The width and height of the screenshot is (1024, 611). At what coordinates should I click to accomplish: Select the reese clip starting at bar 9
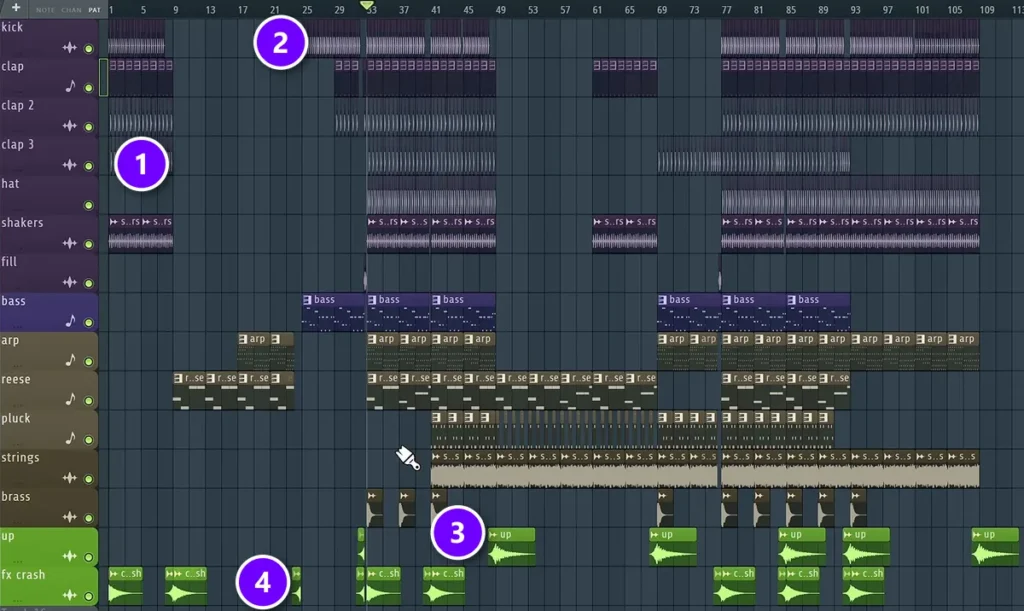tap(189, 390)
